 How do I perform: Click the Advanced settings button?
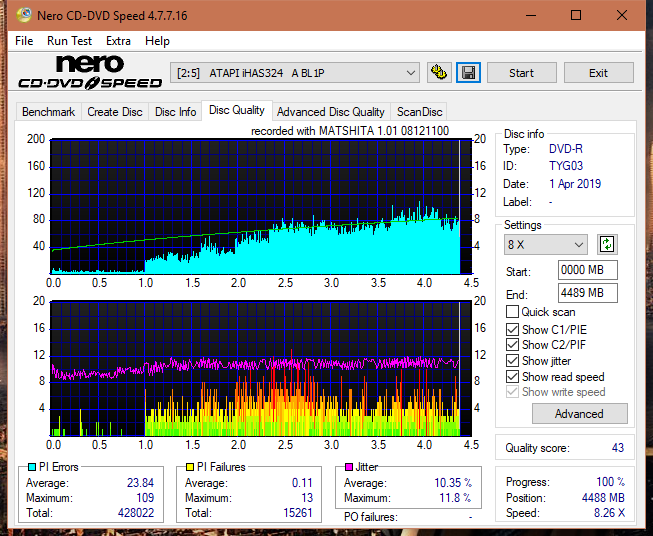[579, 414]
